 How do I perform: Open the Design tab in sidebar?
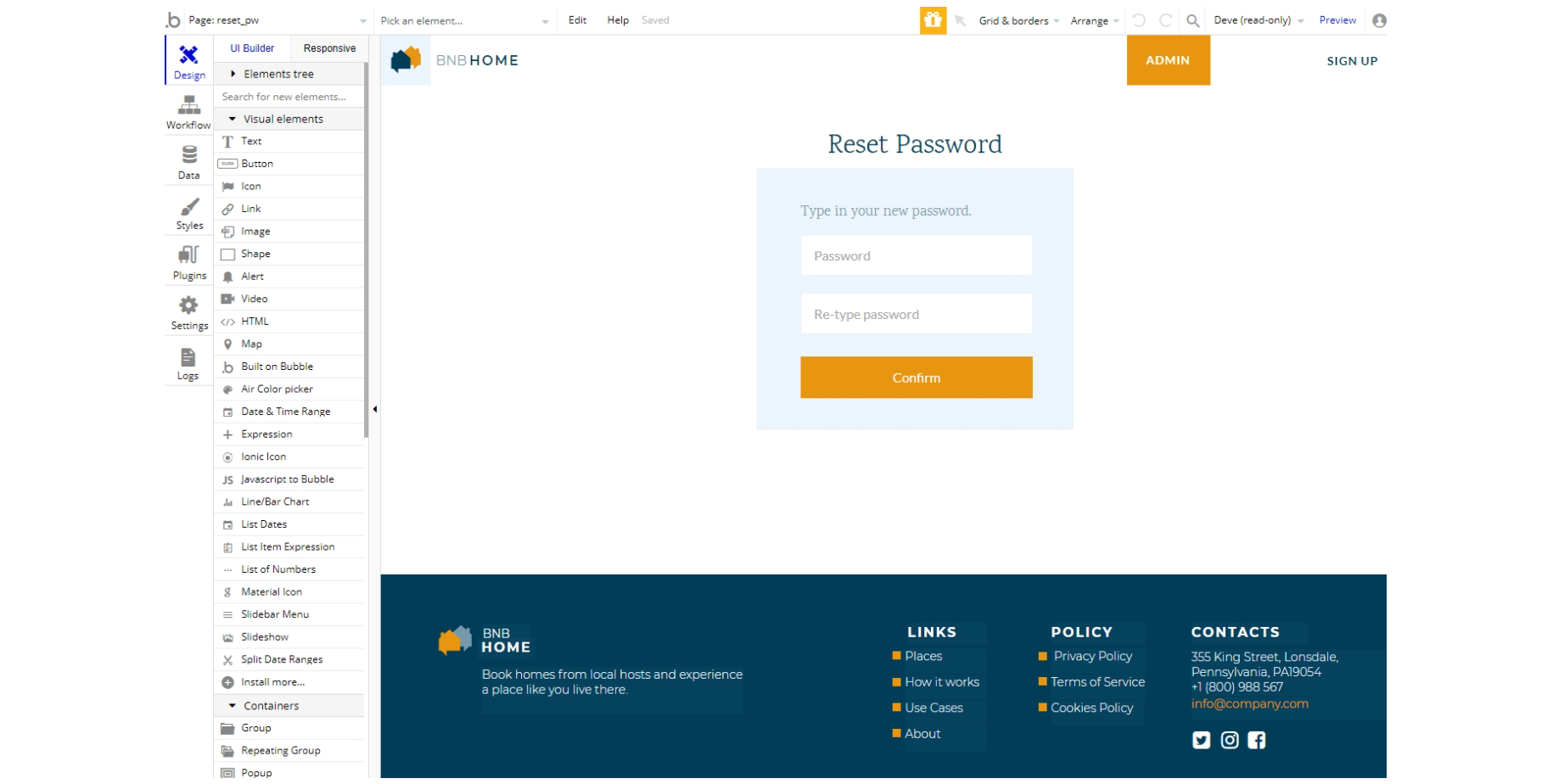pyautogui.click(x=188, y=62)
